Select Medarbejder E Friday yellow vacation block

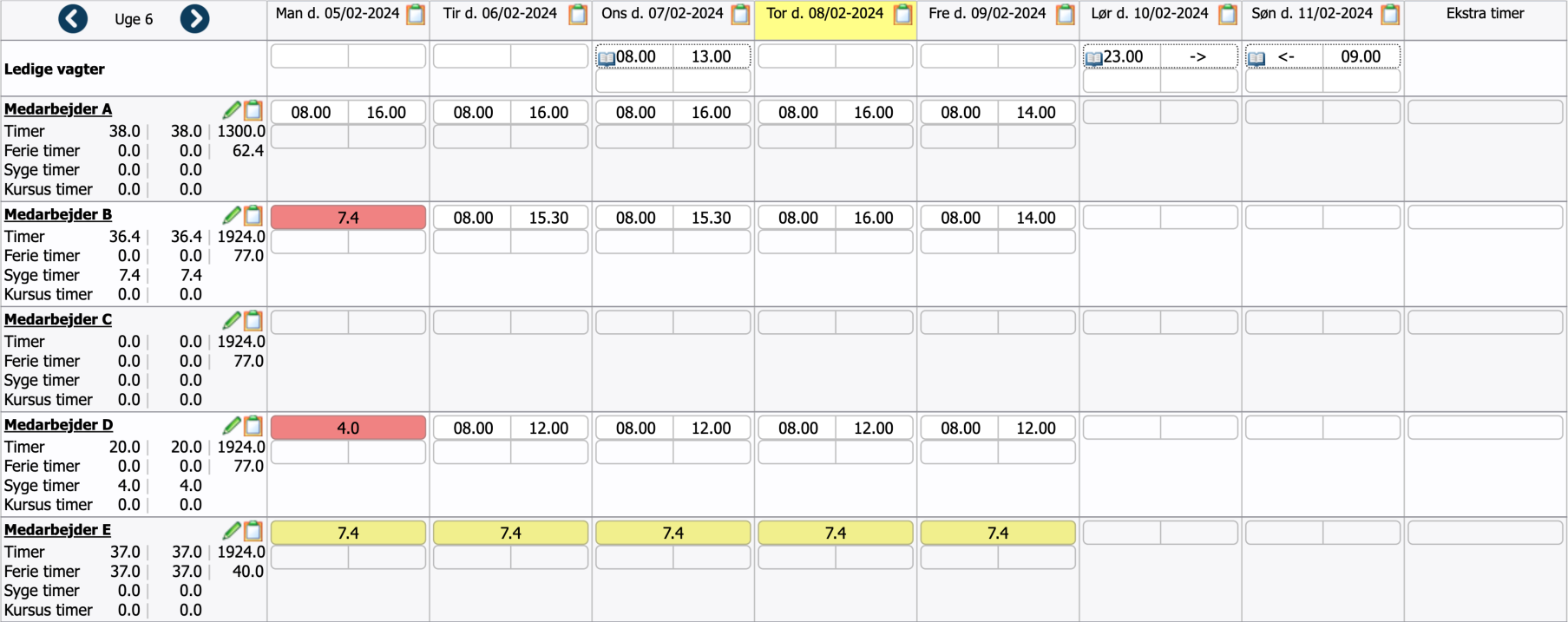(x=998, y=533)
